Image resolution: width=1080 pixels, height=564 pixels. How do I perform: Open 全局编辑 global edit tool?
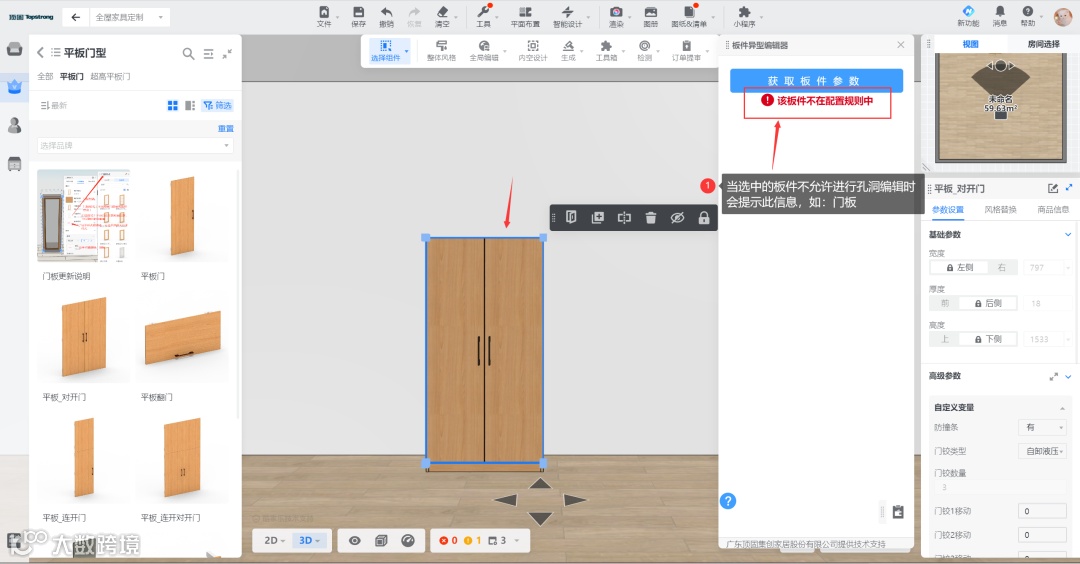coord(484,50)
